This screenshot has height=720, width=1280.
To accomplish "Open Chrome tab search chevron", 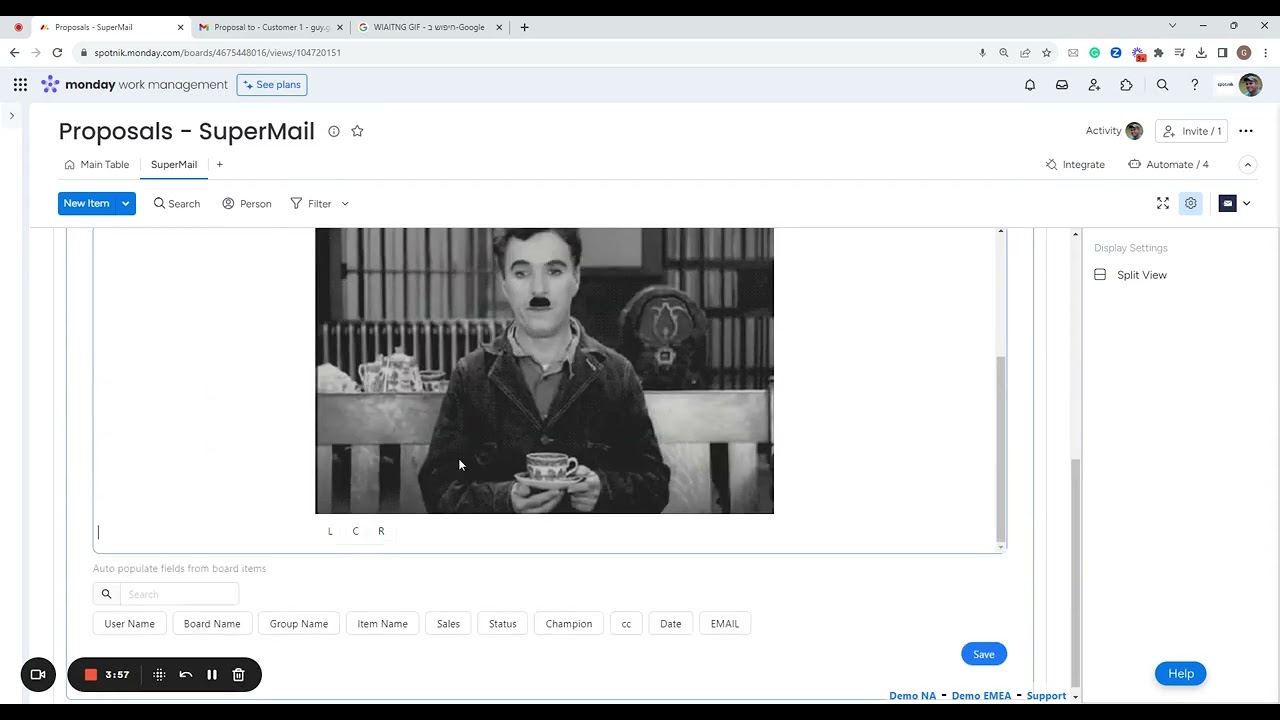I will (1173, 26).
